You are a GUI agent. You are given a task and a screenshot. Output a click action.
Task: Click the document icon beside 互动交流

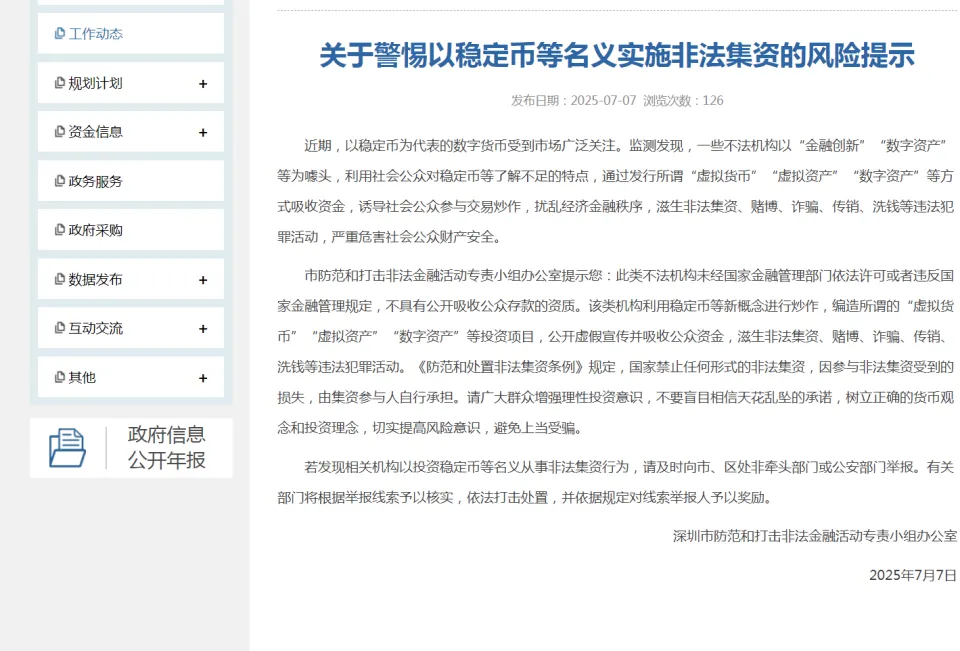(59, 328)
